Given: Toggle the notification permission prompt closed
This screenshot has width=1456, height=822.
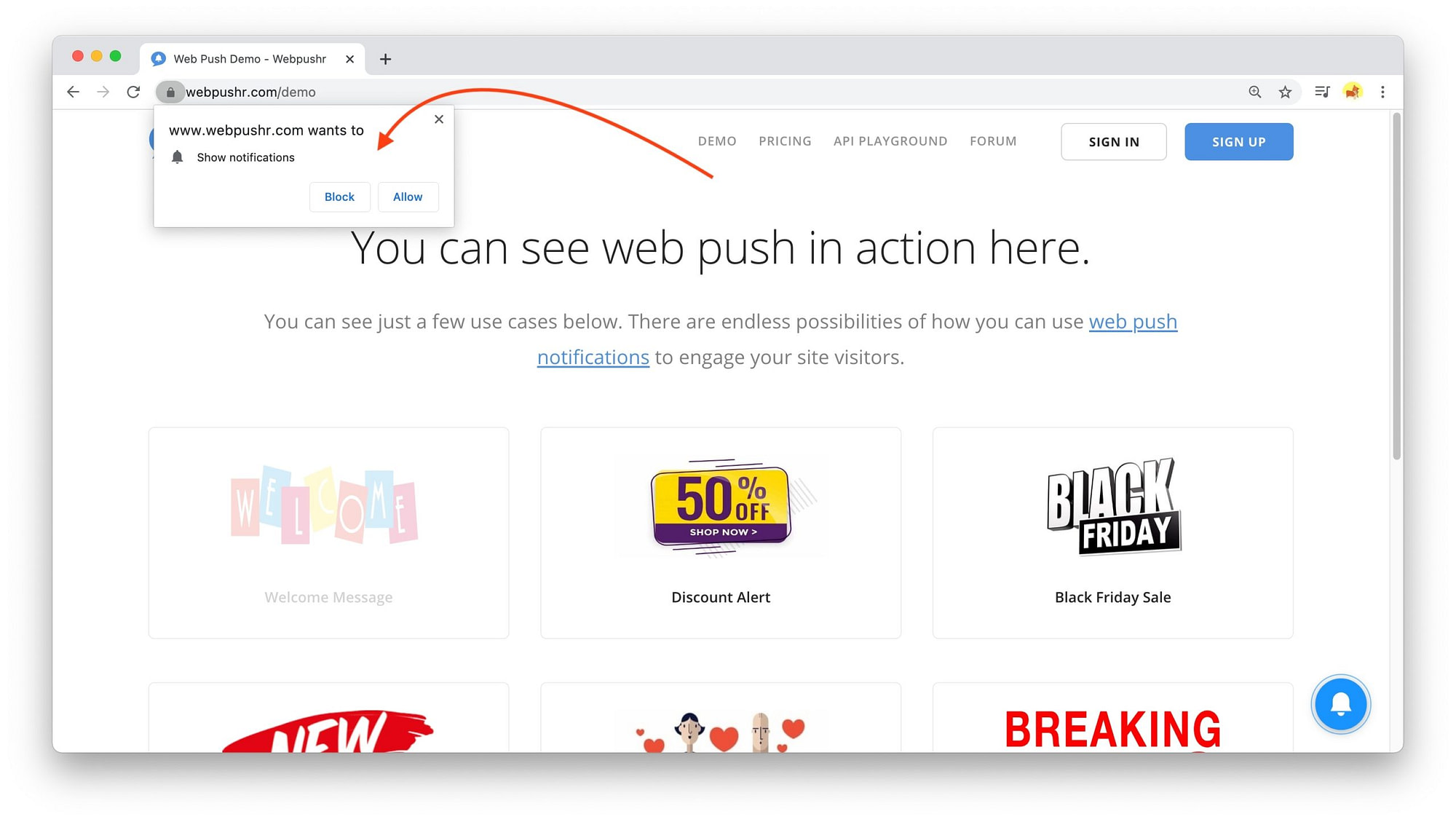Looking at the screenshot, I should pyautogui.click(x=439, y=119).
